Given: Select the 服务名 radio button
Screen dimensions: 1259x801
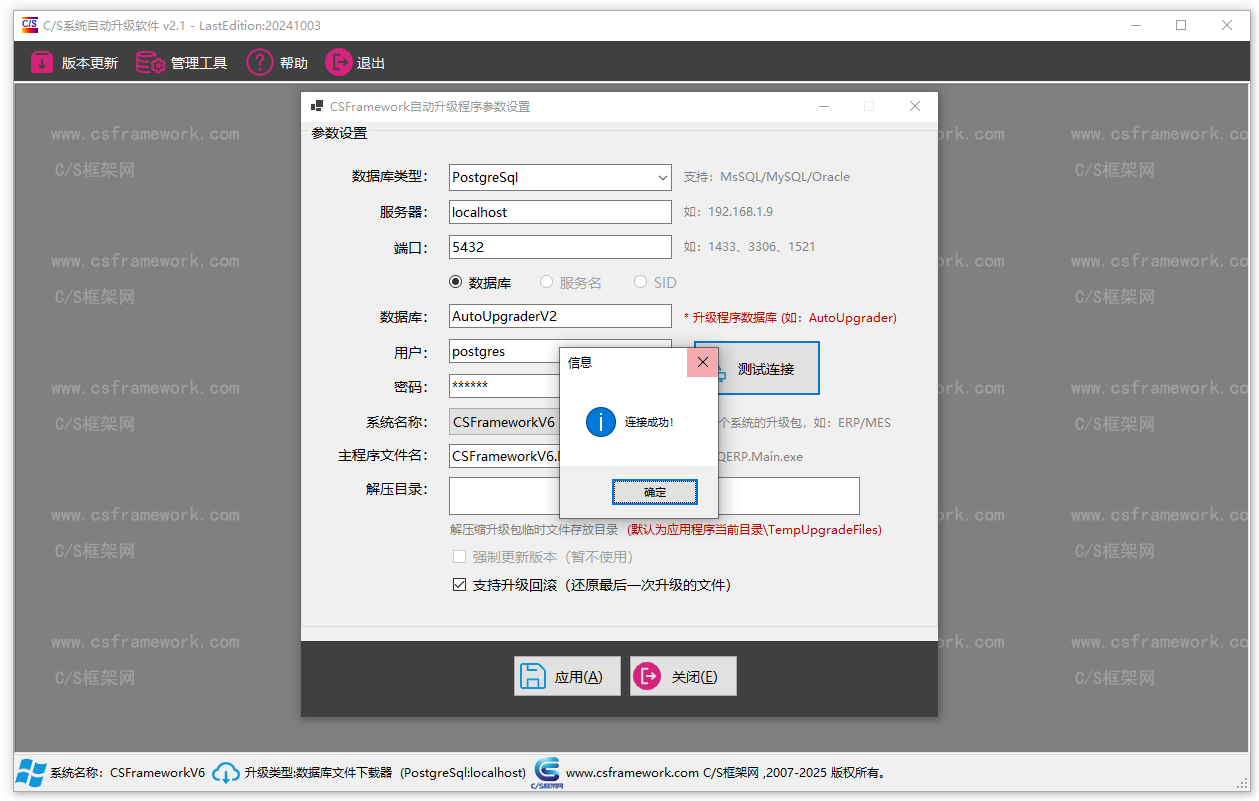Looking at the screenshot, I should point(546,282).
